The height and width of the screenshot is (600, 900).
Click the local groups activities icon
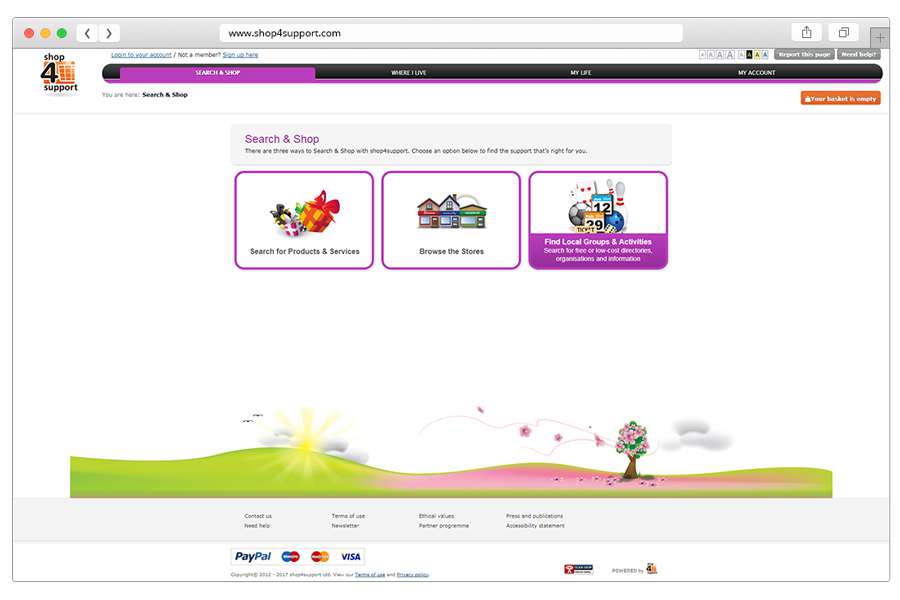click(597, 207)
